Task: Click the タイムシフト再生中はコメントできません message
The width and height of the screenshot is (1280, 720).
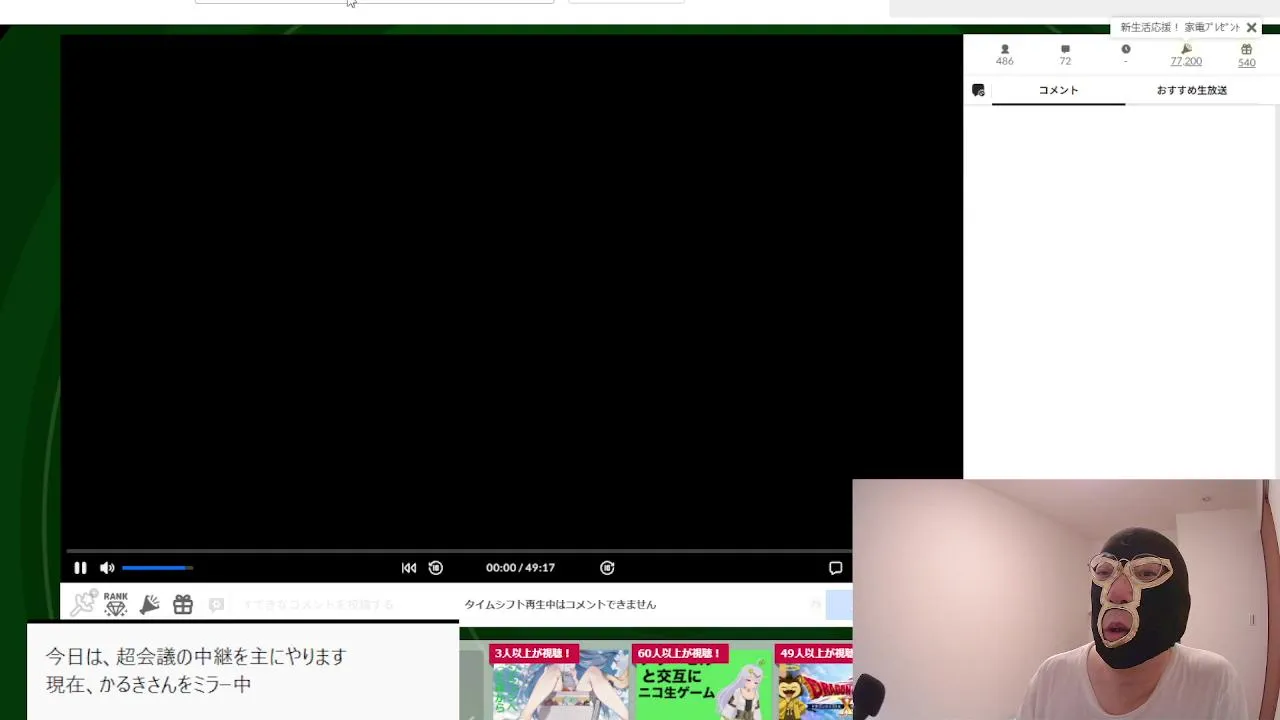Action: pos(560,604)
